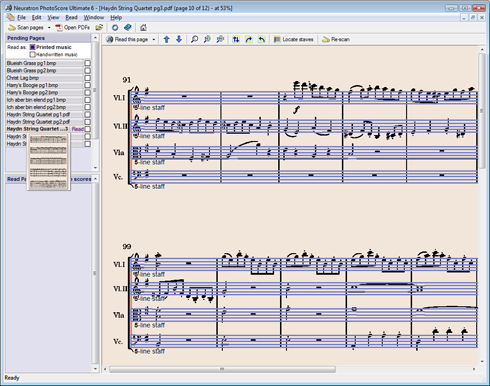Click the blue book icon in top toolbar
The height and width of the screenshot is (386, 490).
128,27
